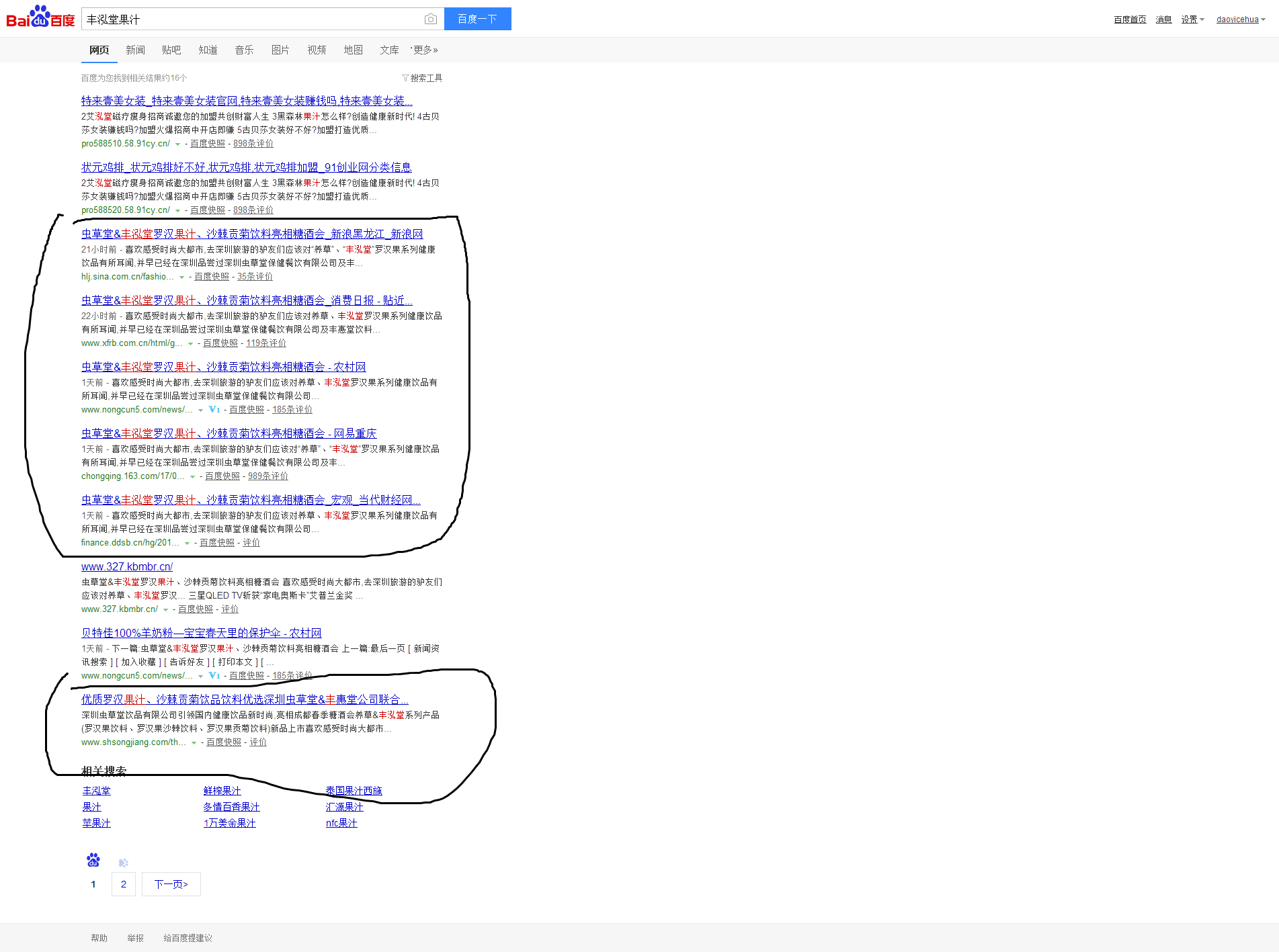Click 119条评价 under xfrb result
The height and width of the screenshot is (952, 1279).
[x=266, y=343]
